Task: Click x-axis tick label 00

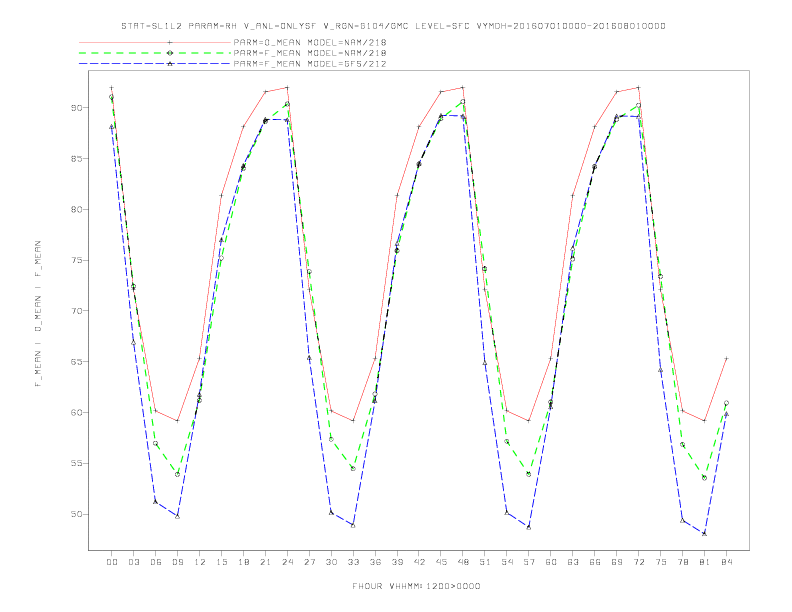Action: (x=112, y=562)
